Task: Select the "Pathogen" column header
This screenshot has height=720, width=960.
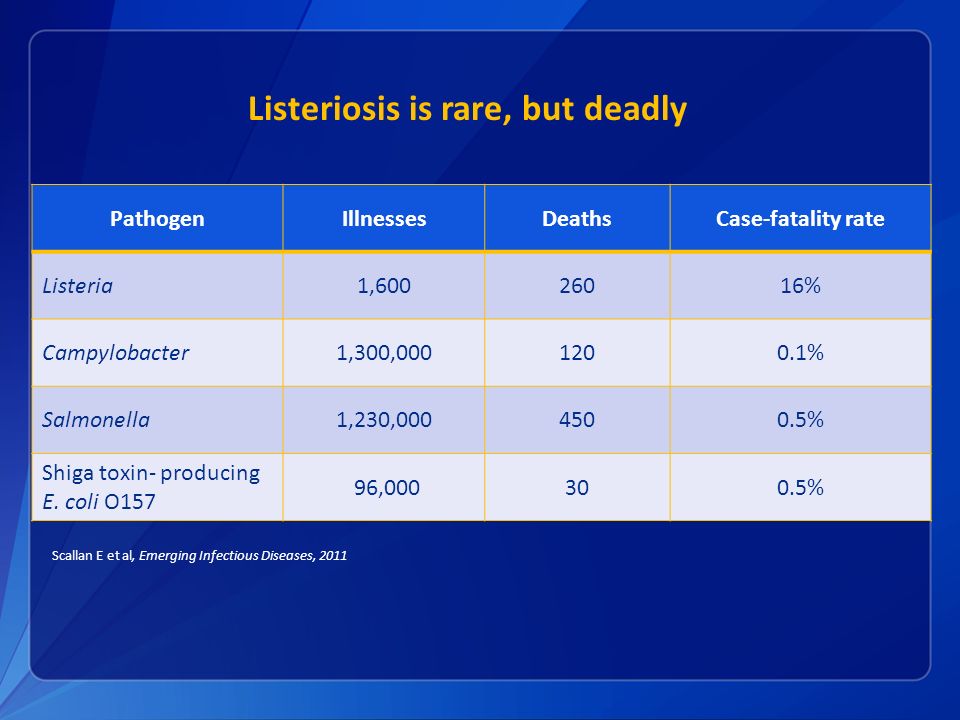Action: pos(157,218)
